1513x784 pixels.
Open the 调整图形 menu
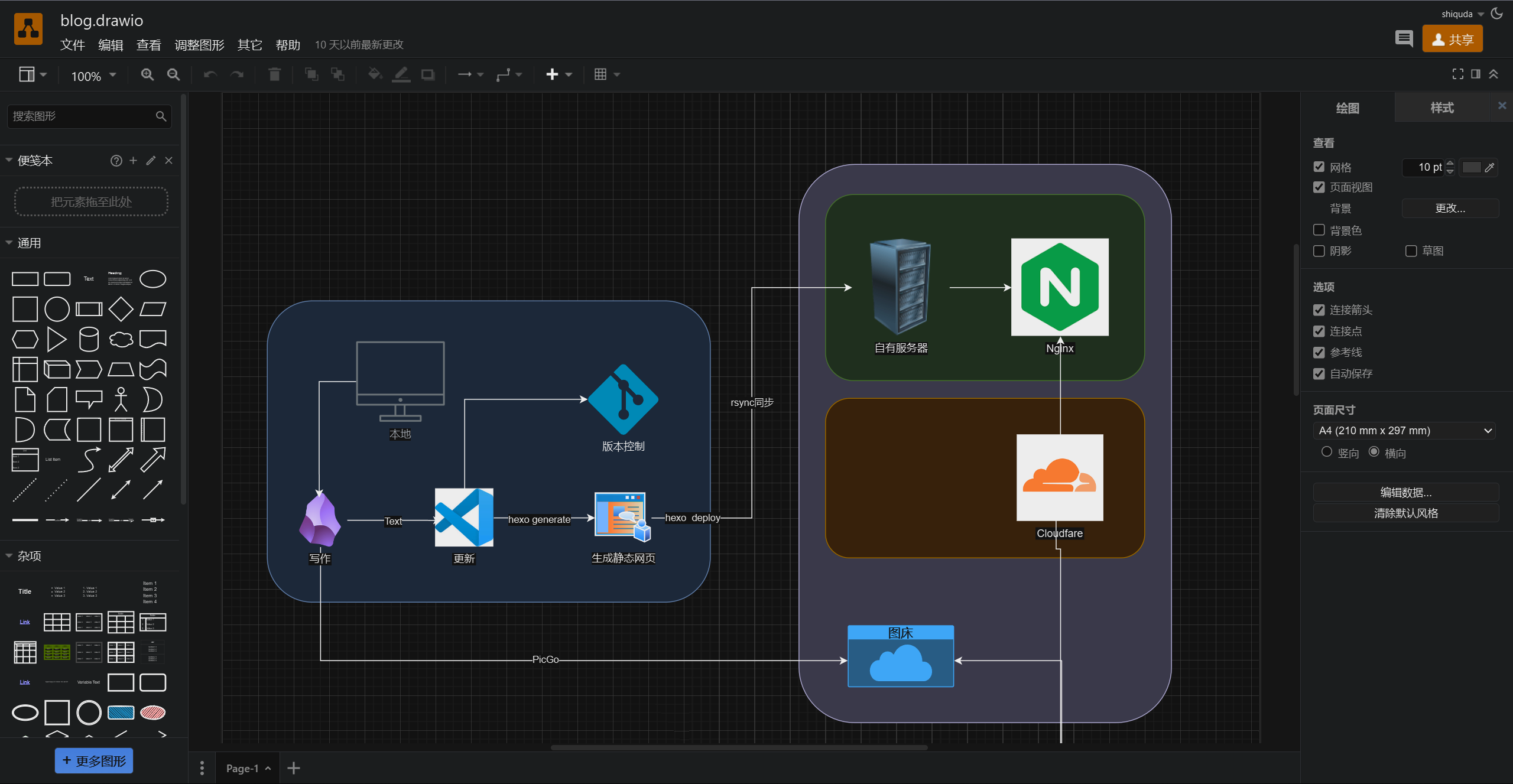coord(199,45)
